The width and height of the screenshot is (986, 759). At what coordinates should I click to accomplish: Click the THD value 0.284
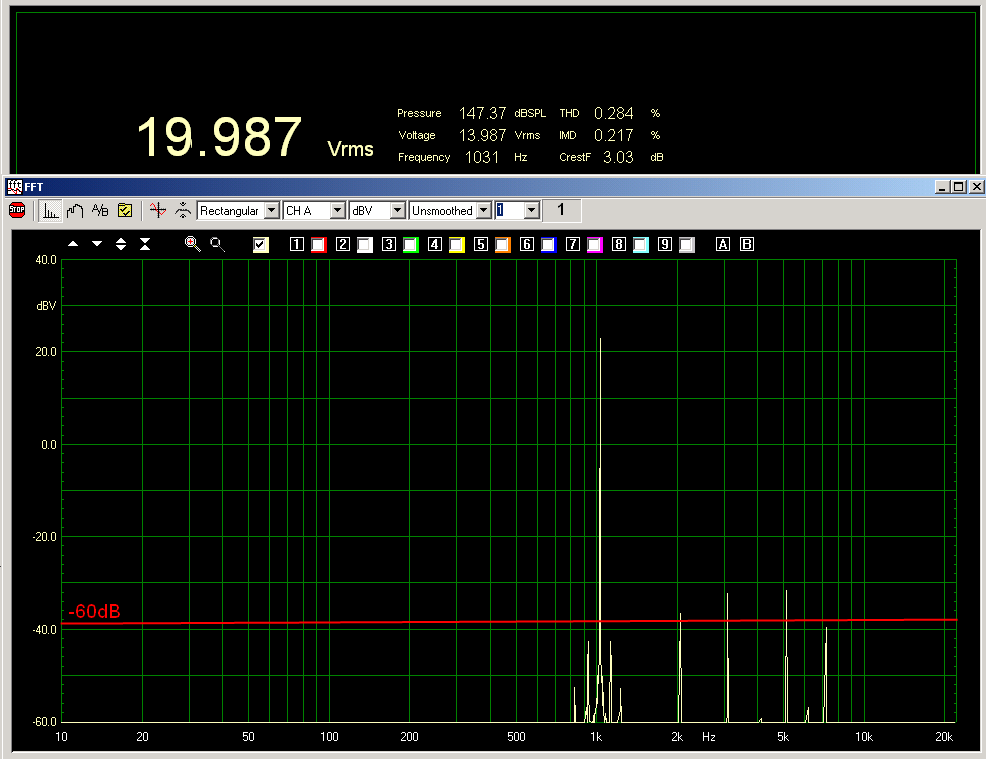coord(614,113)
